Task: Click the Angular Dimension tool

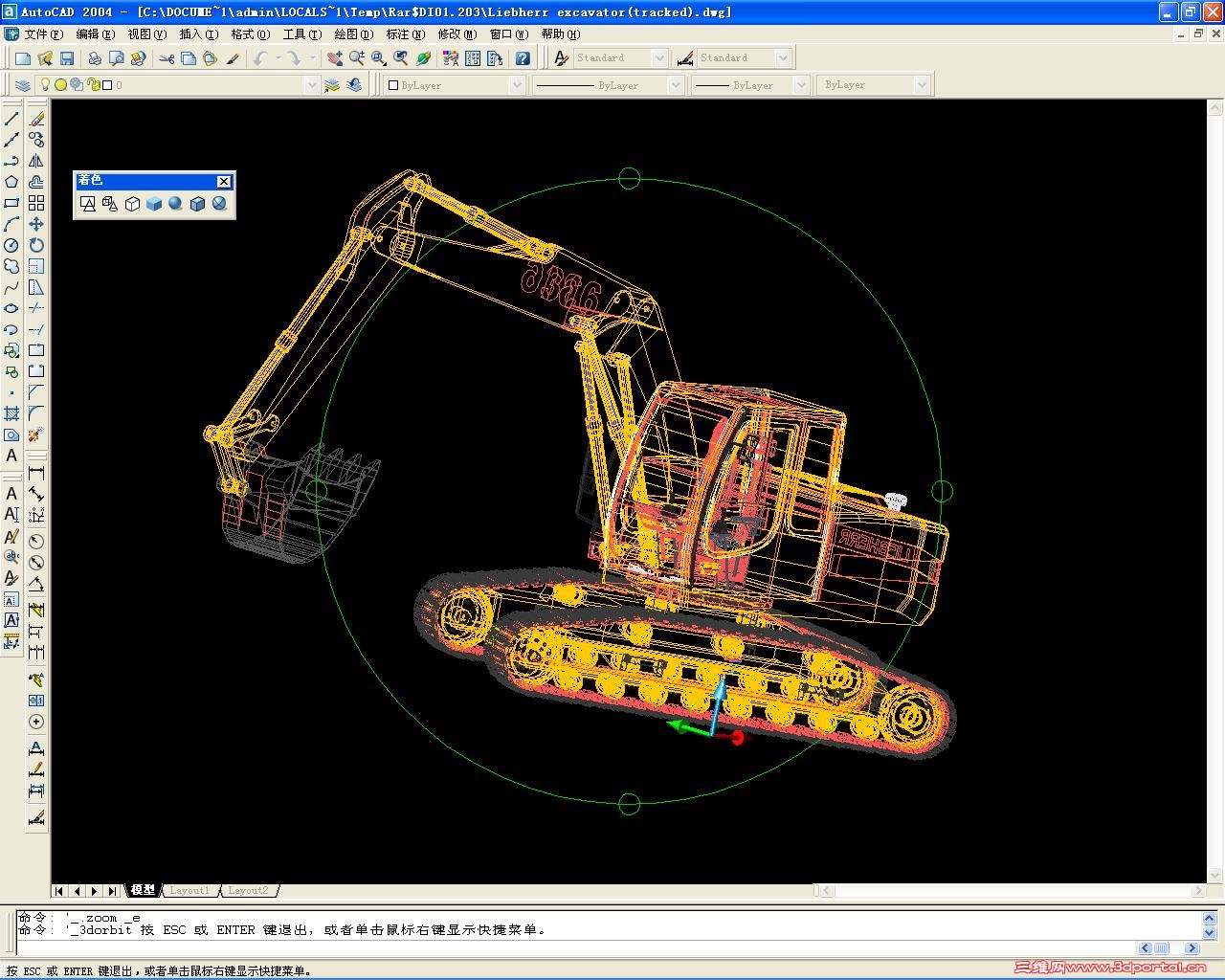Action: tap(36, 583)
